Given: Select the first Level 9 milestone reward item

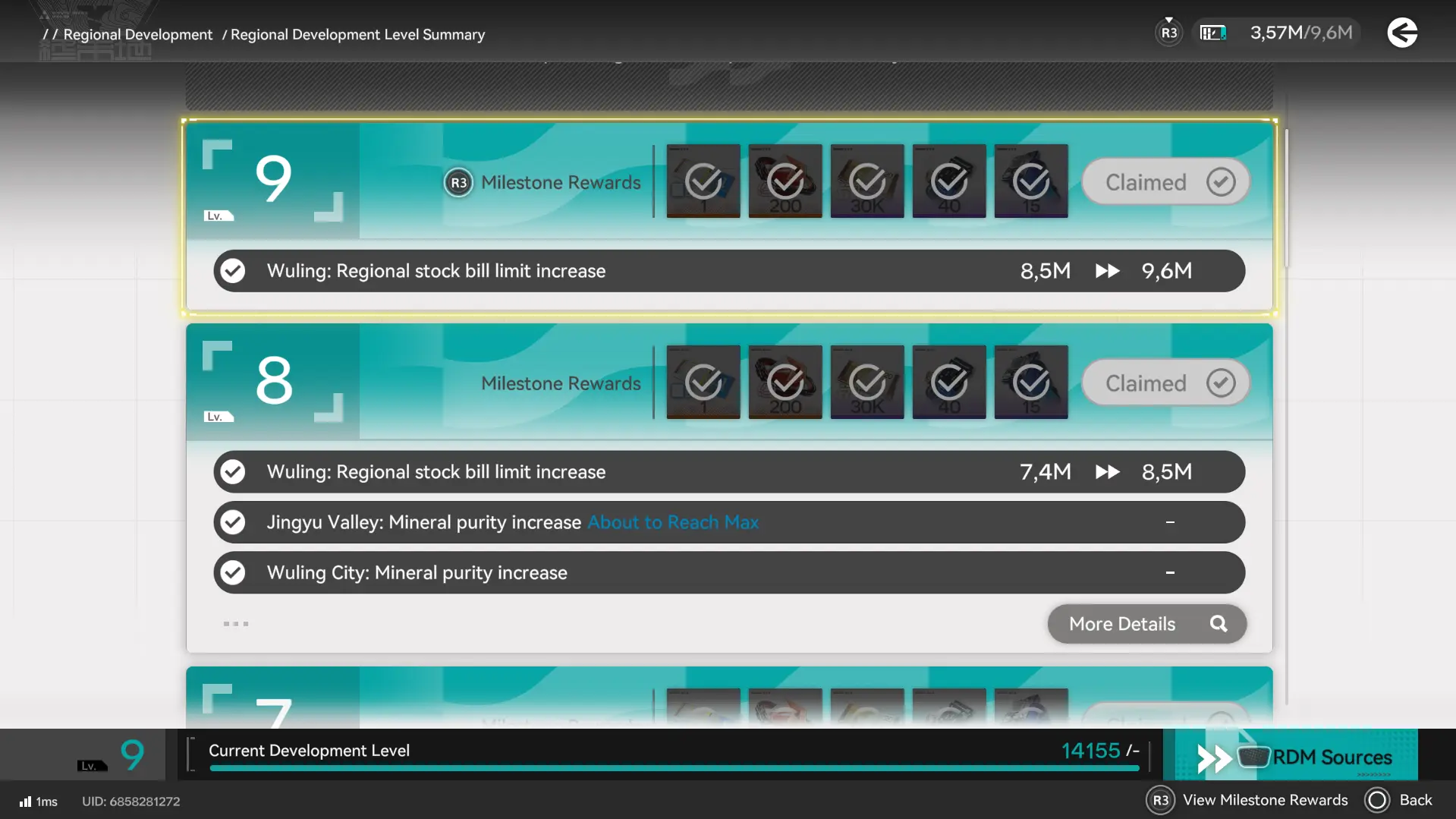Looking at the screenshot, I should [x=703, y=181].
